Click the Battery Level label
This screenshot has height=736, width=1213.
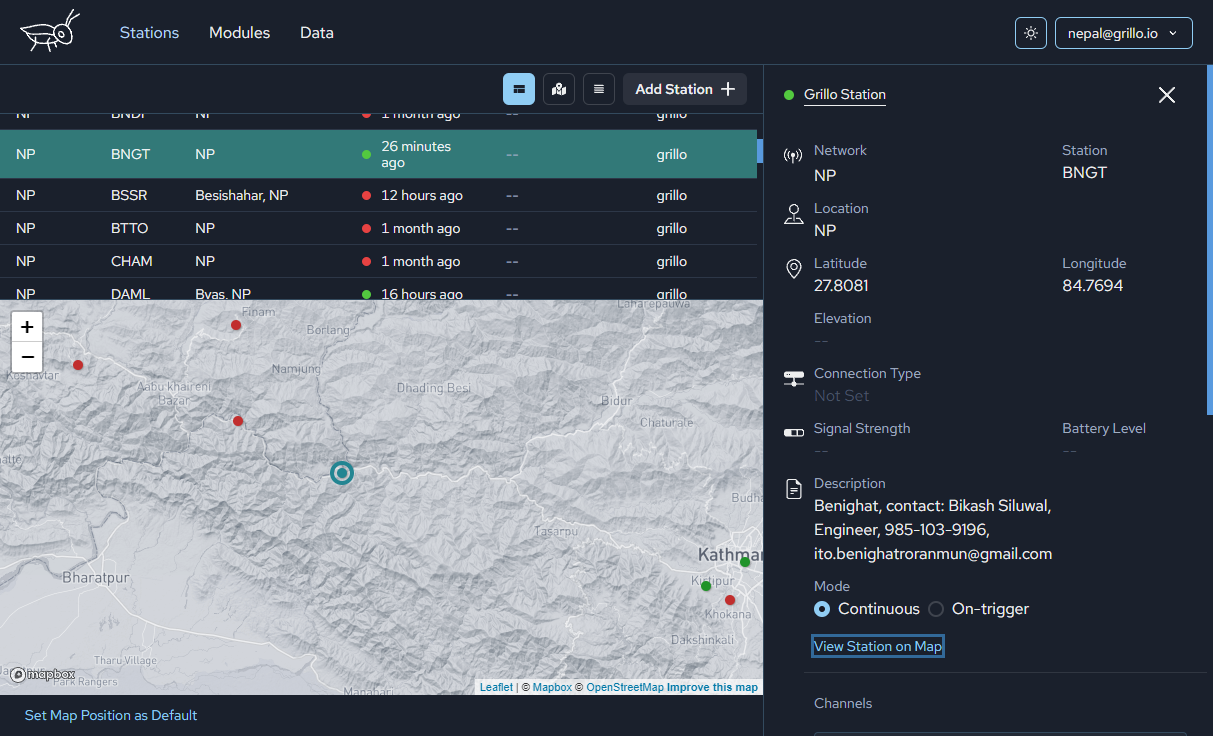pyautogui.click(x=1104, y=428)
